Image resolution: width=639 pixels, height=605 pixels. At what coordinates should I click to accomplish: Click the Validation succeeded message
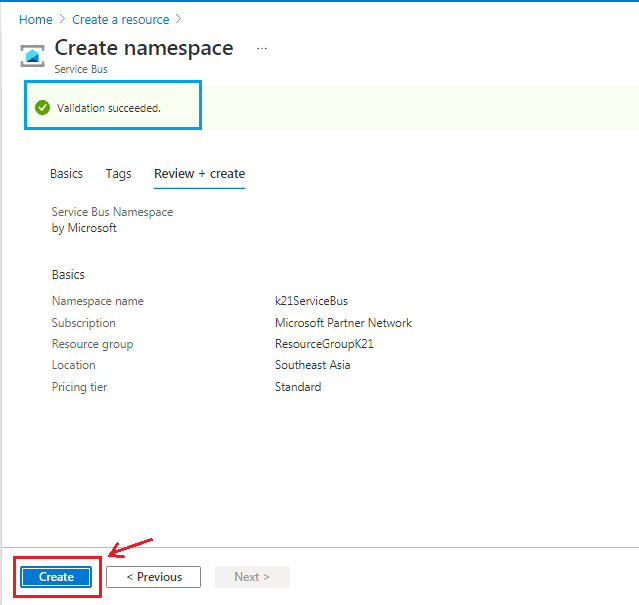coord(109,108)
